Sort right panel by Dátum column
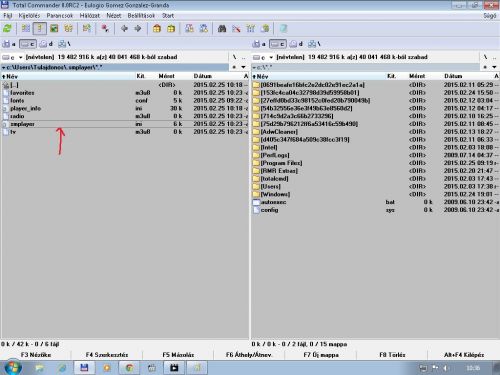500x375 pixels. [x=468, y=76]
